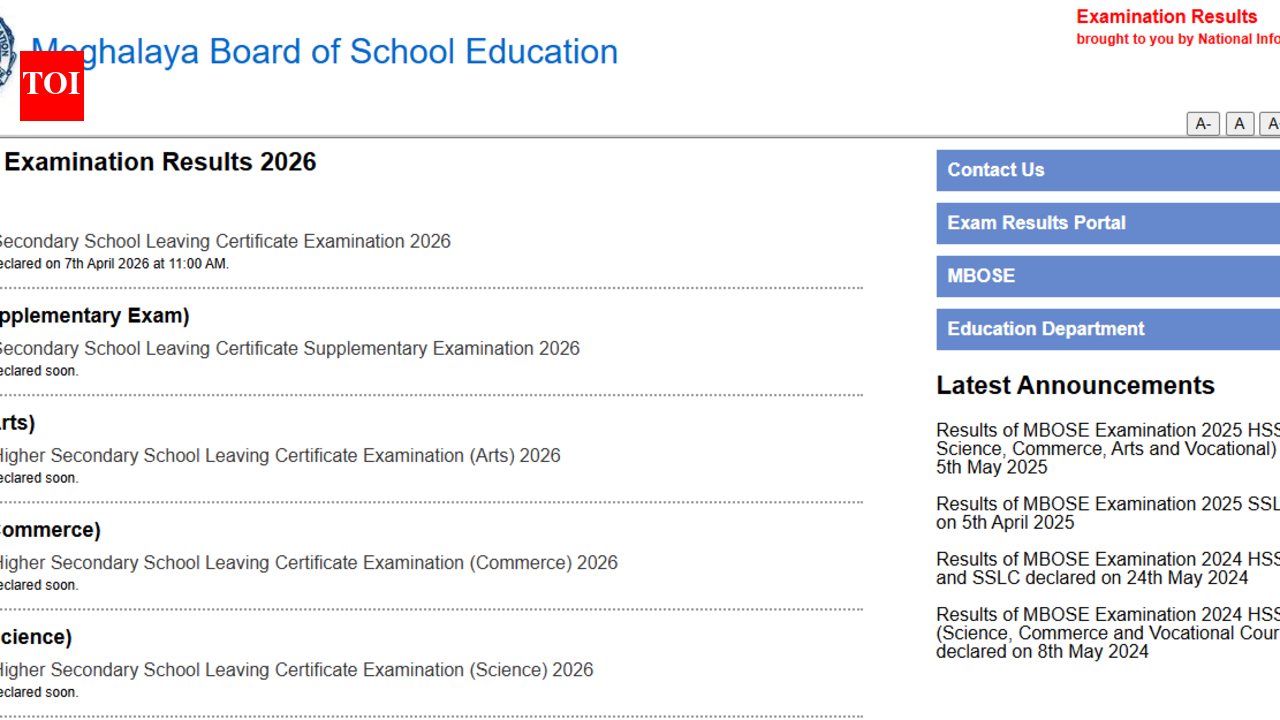Click the TOI logo overlay

[51, 87]
